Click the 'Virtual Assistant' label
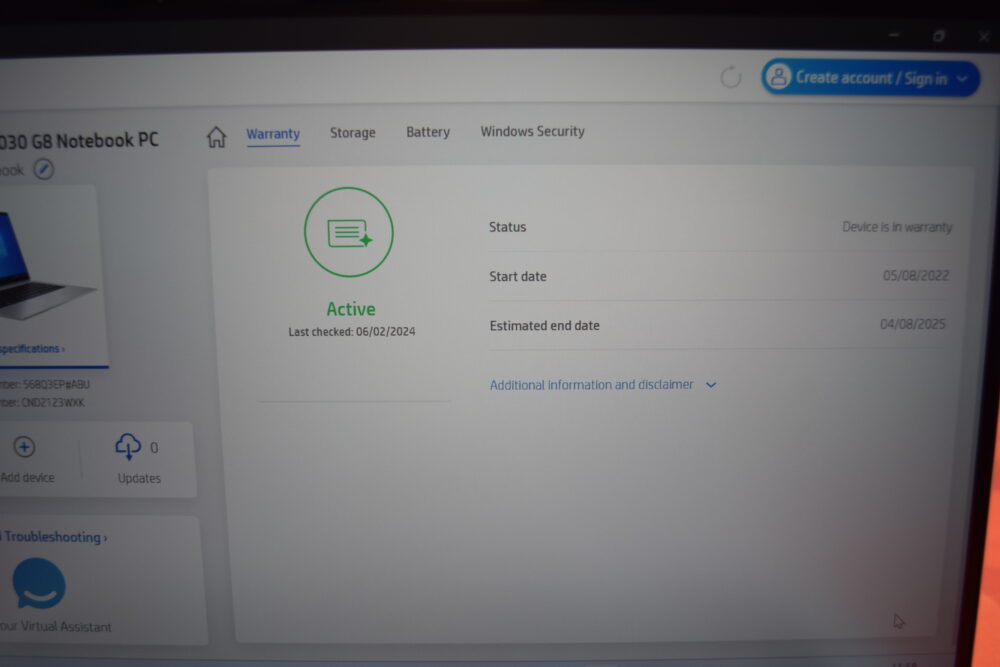Screen dimensions: 1000x667 [66, 627]
